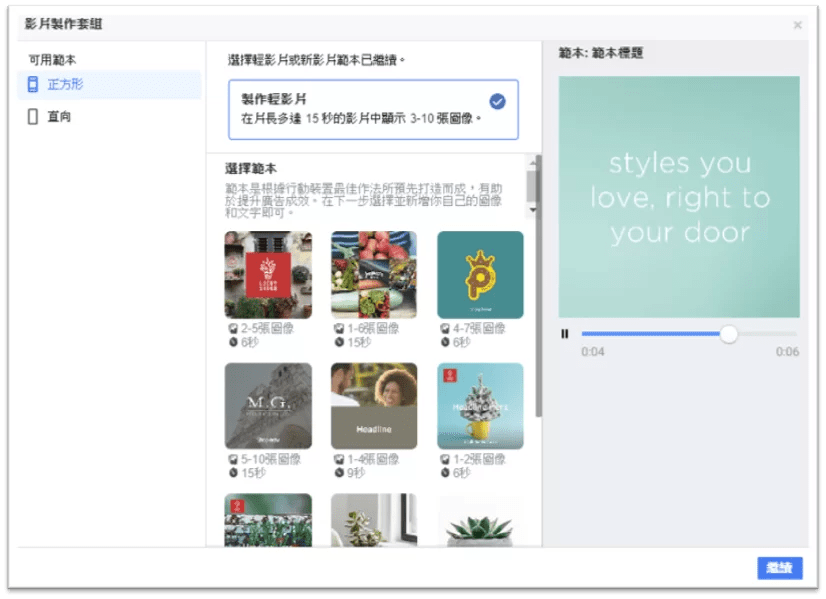The height and width of the screenshot is (599, 826).
Task: Pick the M.G. mountain template
Action: (268, 406)
